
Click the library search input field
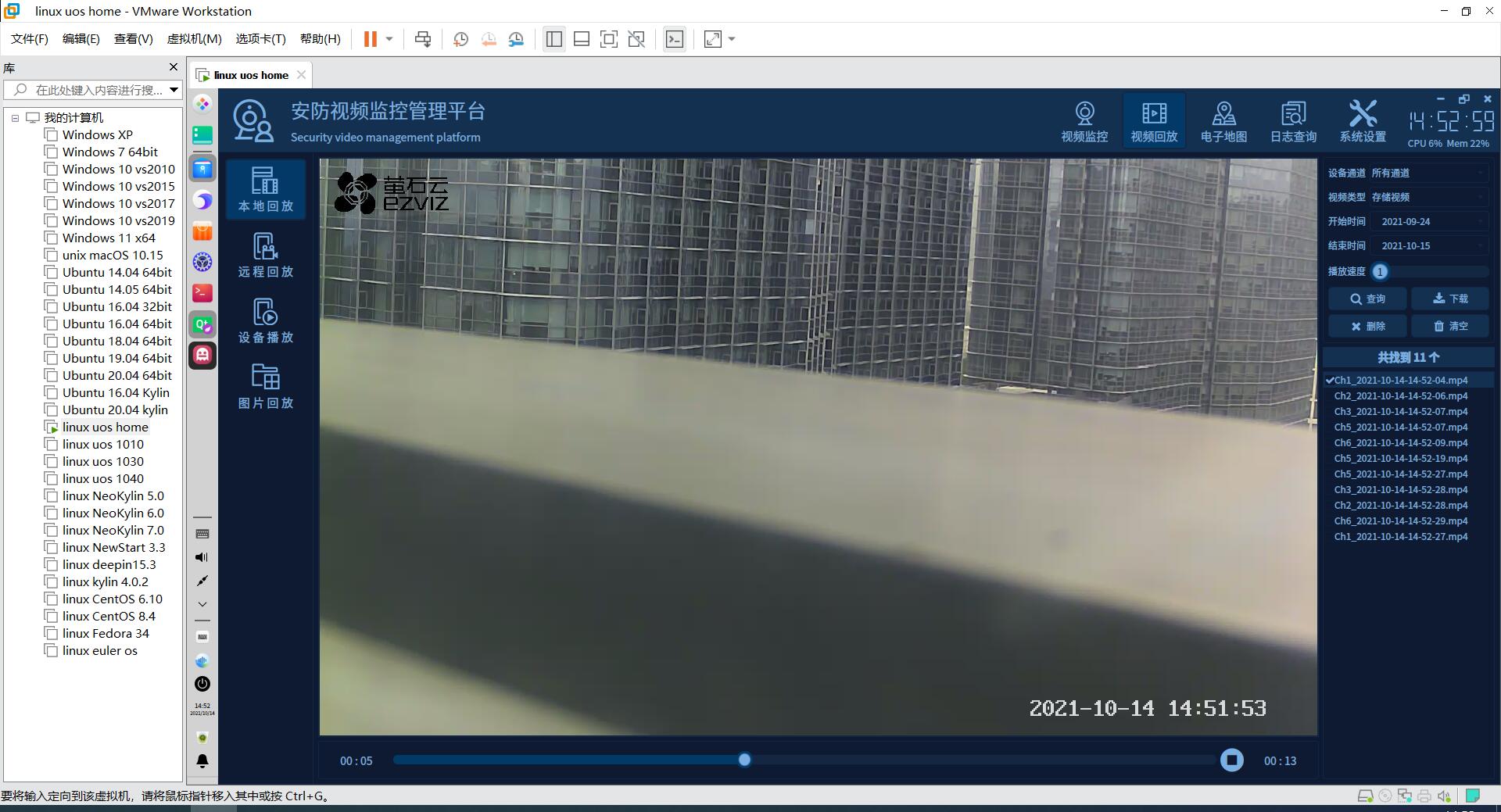tap(92, 90)
